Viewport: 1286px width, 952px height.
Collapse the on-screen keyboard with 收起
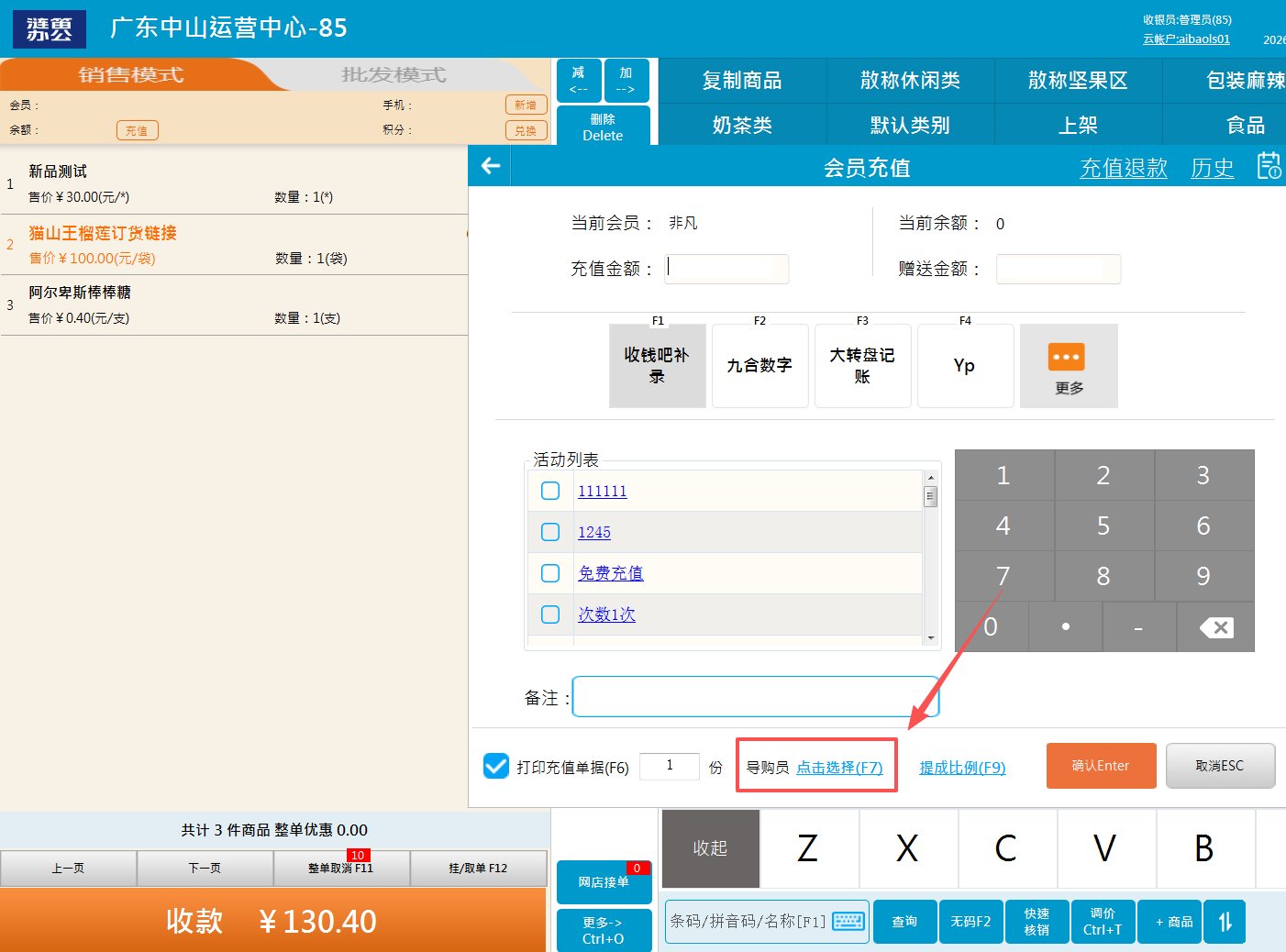(710, 848)
